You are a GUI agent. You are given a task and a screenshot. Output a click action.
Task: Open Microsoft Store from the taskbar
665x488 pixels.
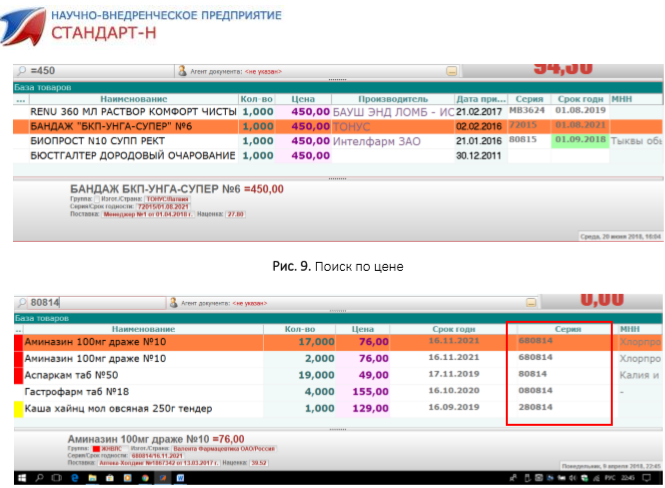coord(110,478)
